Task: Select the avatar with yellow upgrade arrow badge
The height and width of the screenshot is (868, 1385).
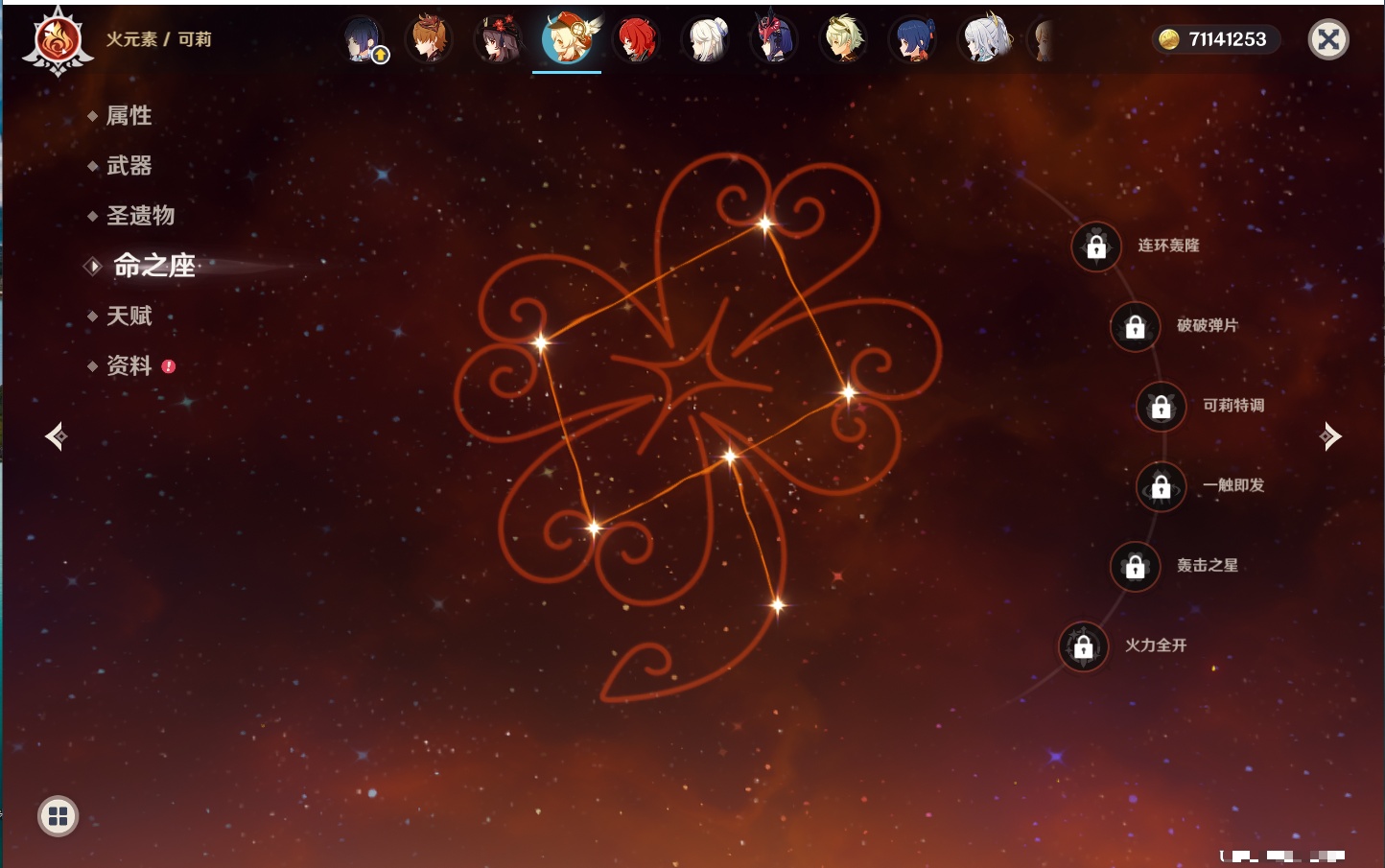Action: pyautogui.click(x=364, y=40)
